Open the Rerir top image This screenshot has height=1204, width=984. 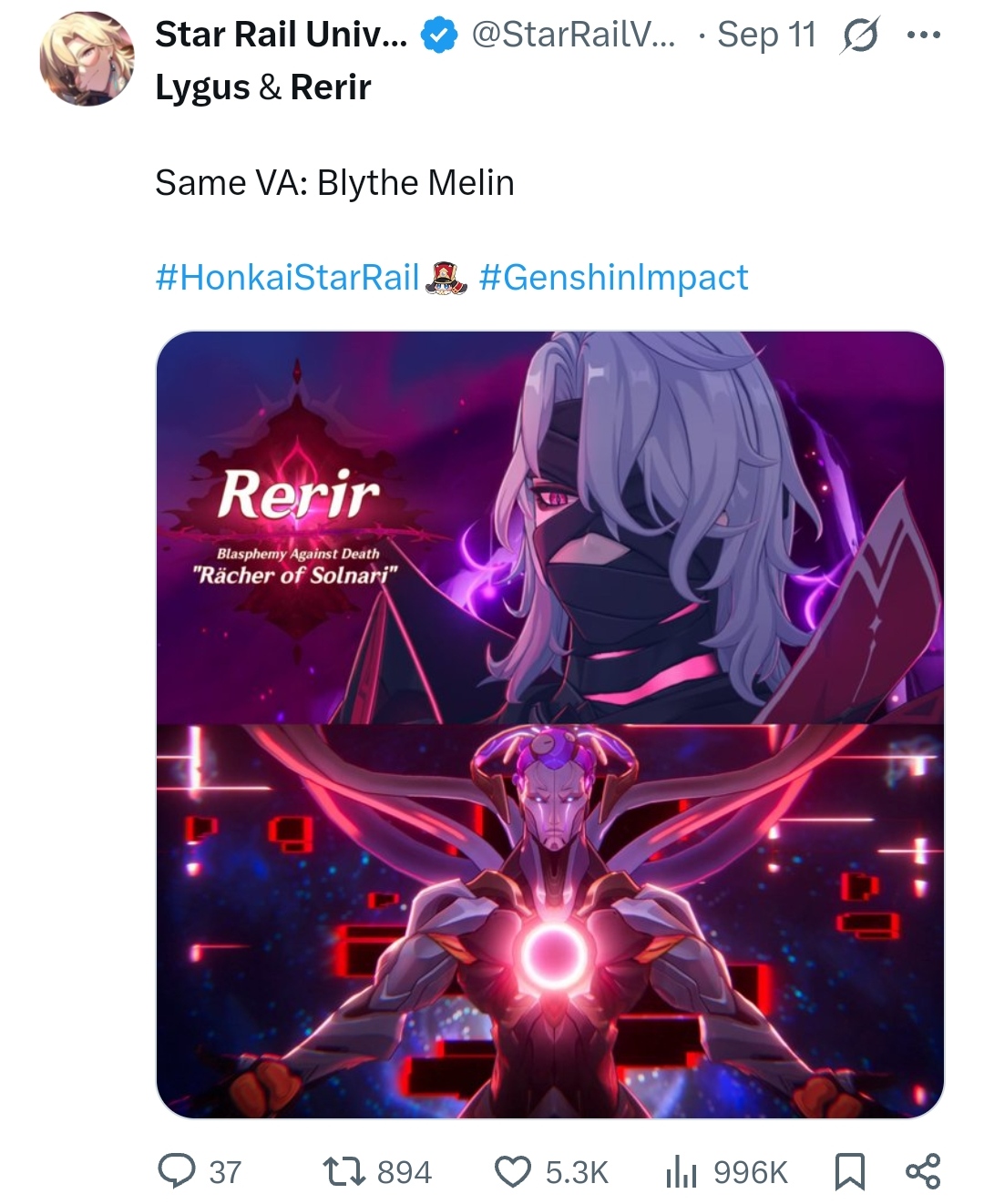pos(550,527)
